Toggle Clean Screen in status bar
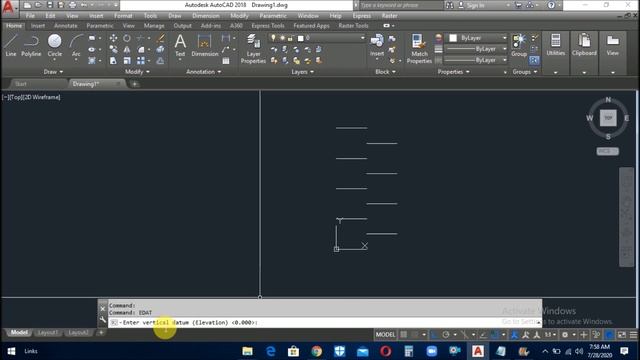Image resolution: width=640 pixels, height=360 pixels. click(x=622, y=335)
